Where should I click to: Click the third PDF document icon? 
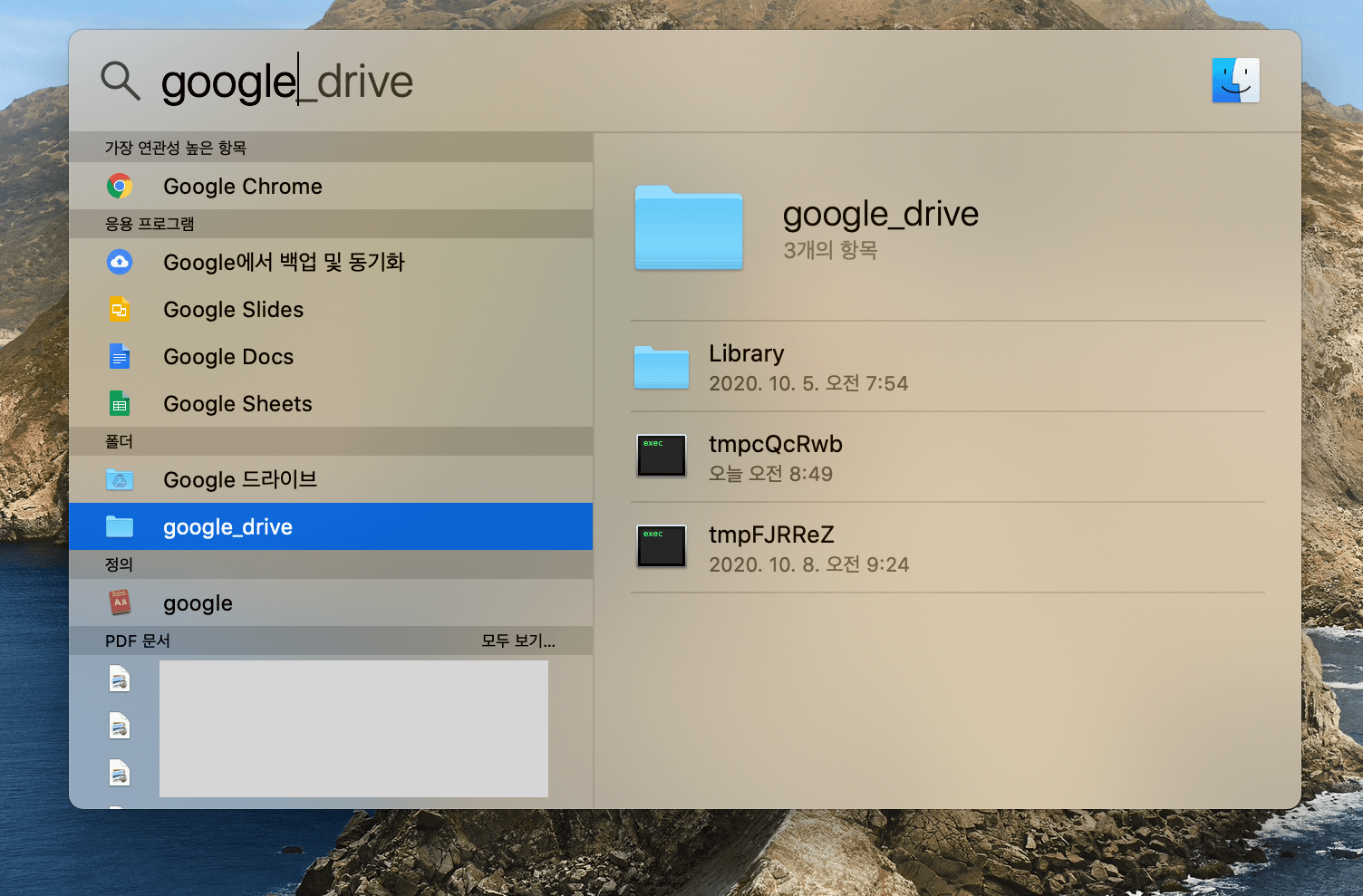(x=120, y=773)
